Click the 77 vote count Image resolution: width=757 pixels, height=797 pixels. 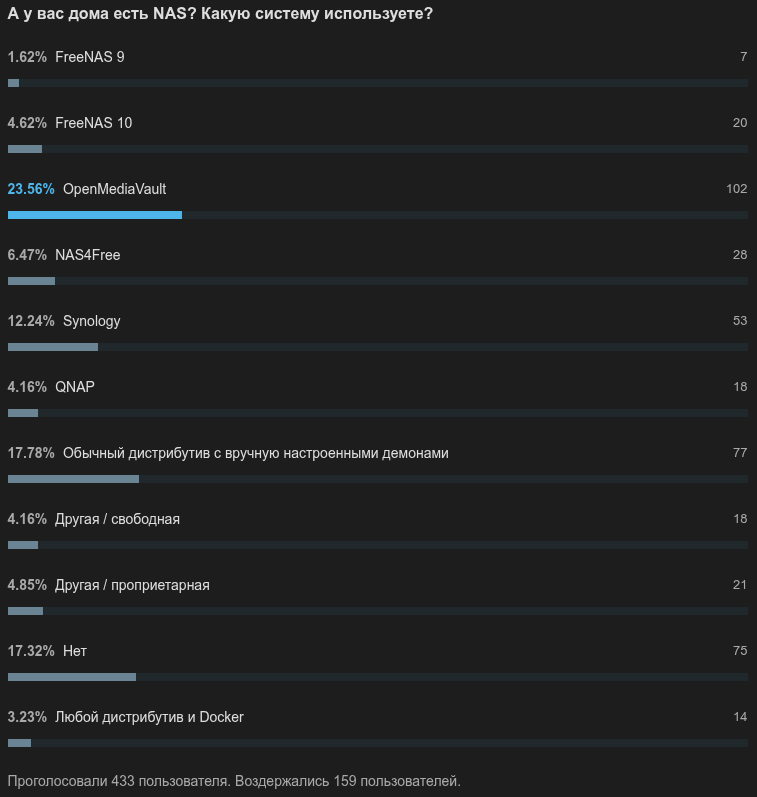pos(740,453)
